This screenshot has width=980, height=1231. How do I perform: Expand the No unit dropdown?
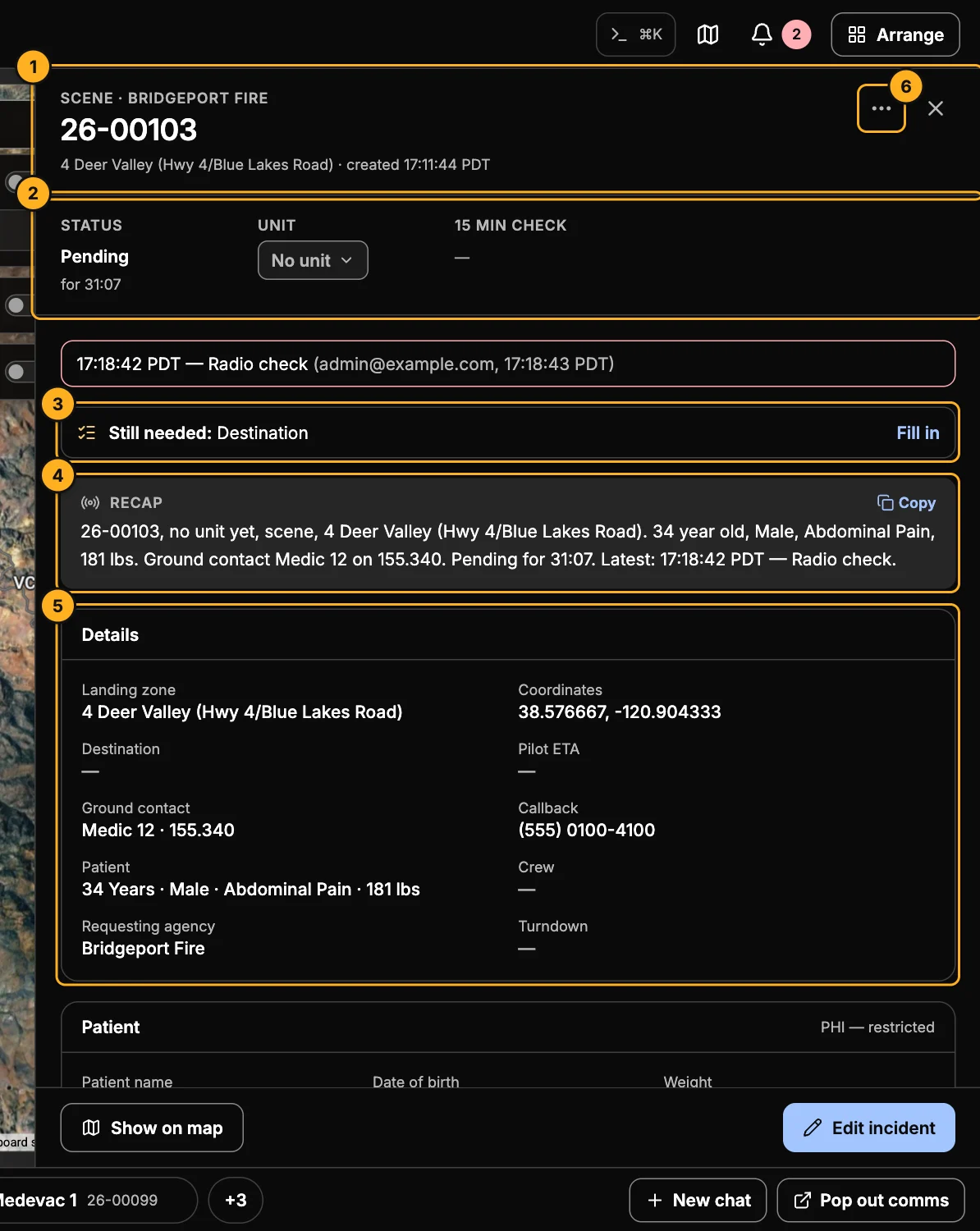click(313, 260)
